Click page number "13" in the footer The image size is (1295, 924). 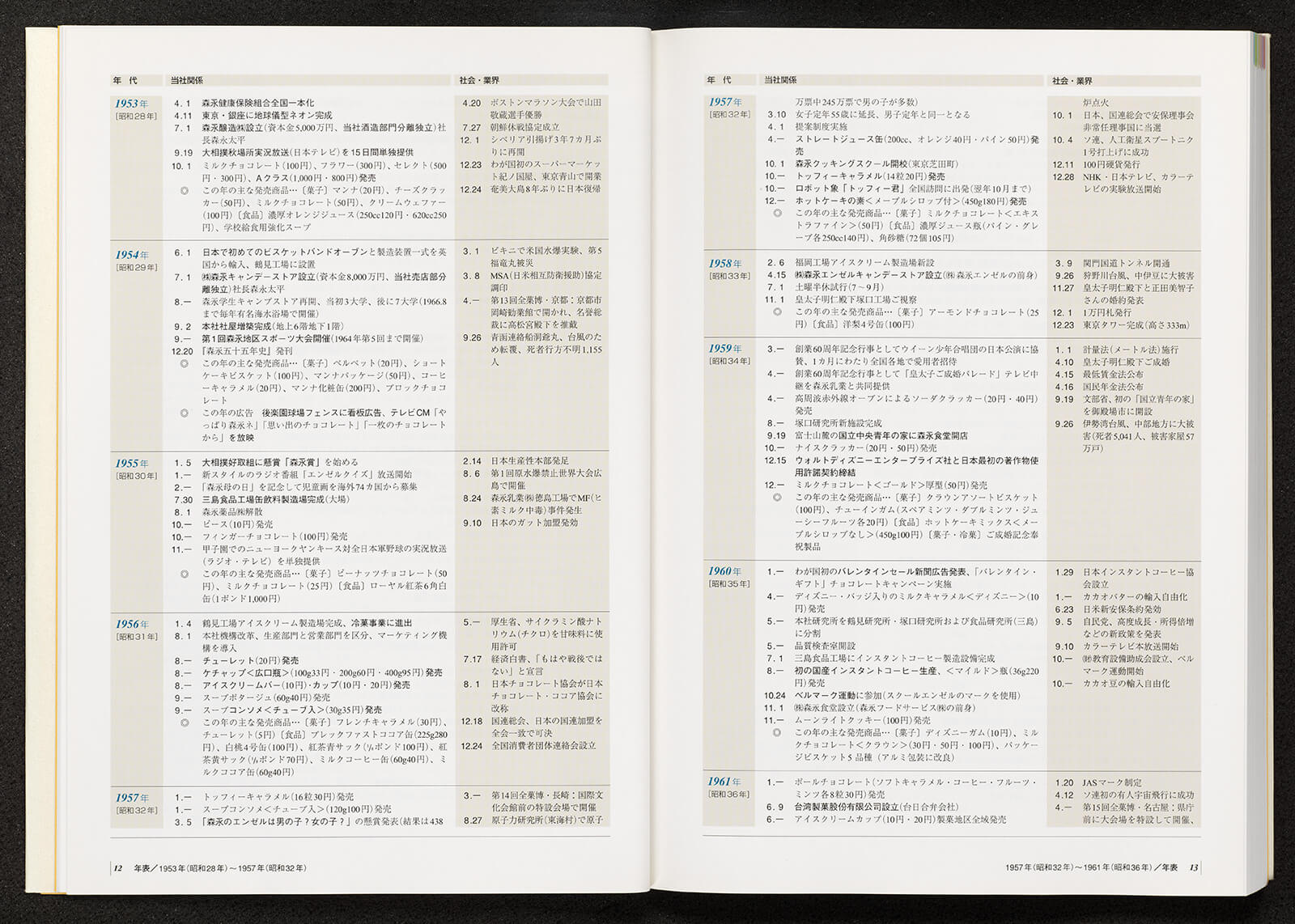coord(1193,868)
